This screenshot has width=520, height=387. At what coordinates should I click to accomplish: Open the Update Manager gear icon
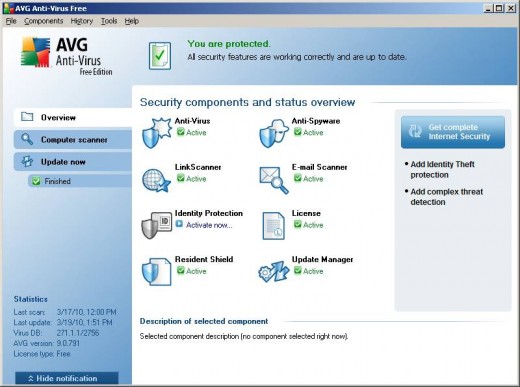click(273, 271)
